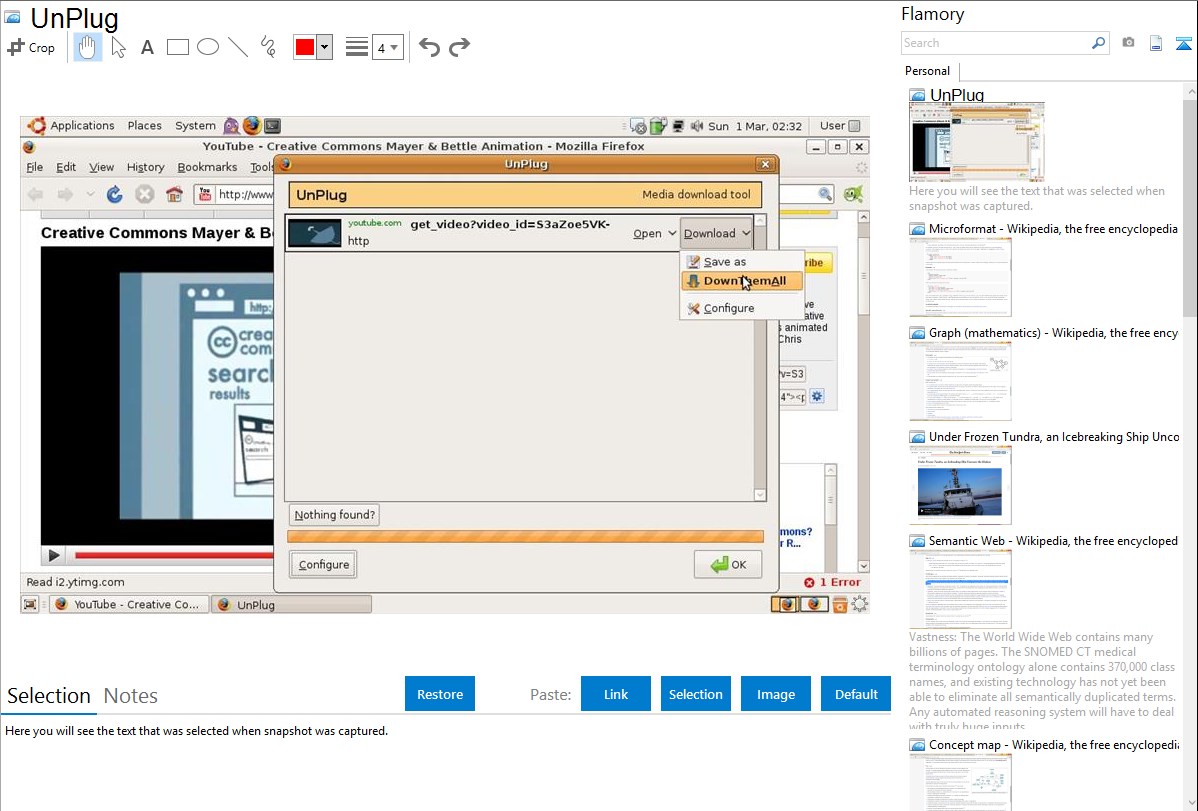Select the text annotation tool
The width and height of the screenshot is (1198, 811).
tap(147, 47)
